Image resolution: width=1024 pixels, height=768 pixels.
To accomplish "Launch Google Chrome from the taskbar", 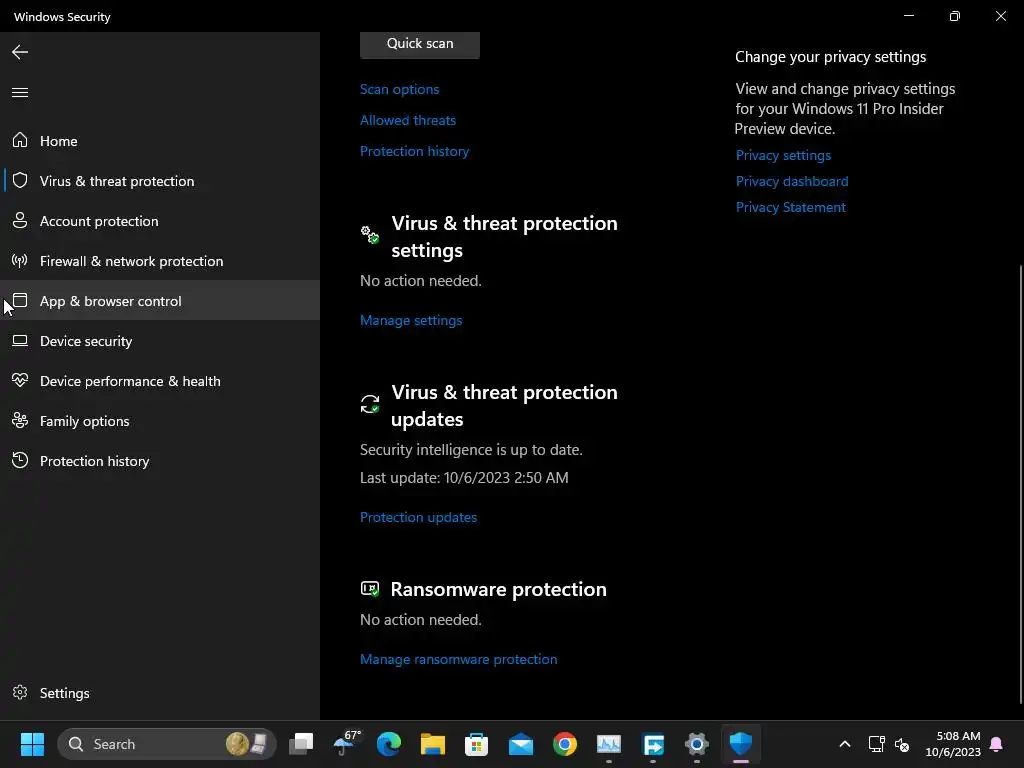I will 565,744.
